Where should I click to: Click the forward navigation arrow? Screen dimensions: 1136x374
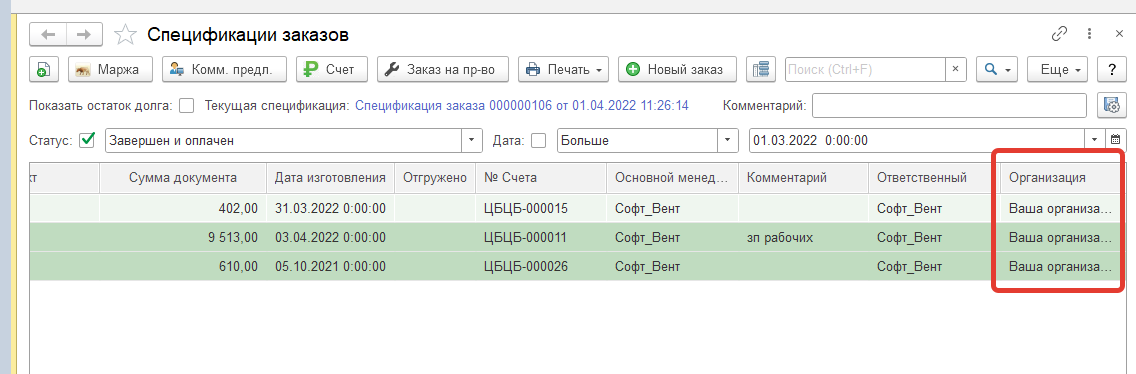click(84, 34)
